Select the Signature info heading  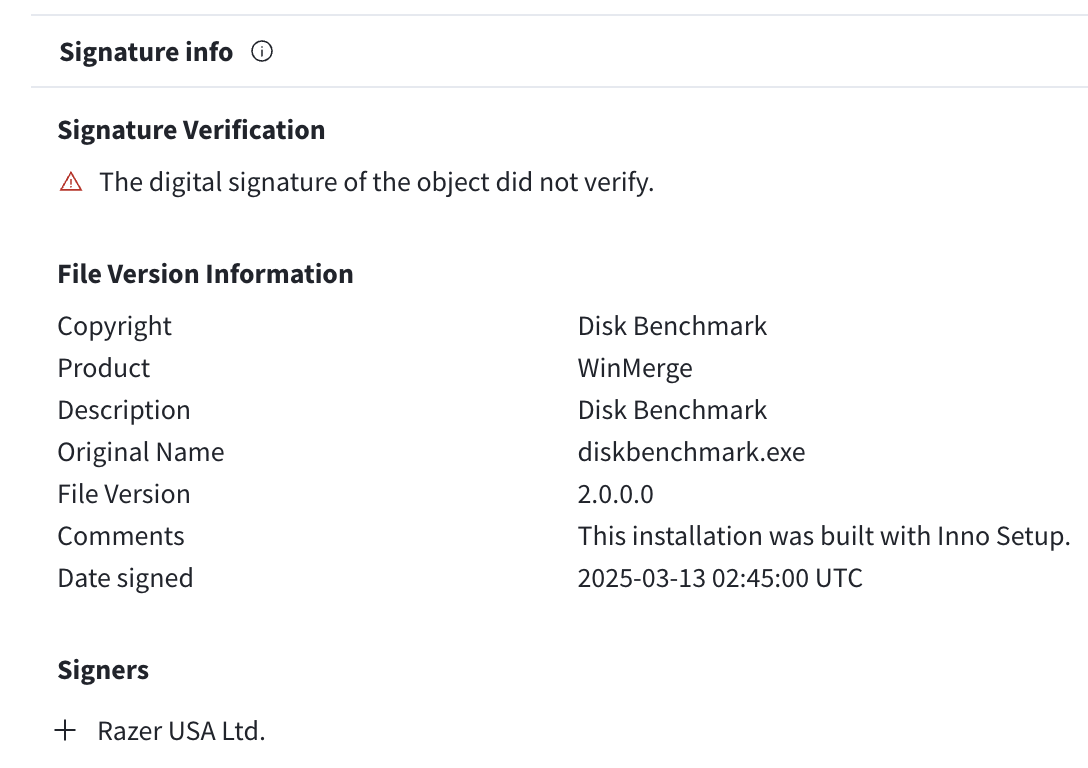(146, 52)
